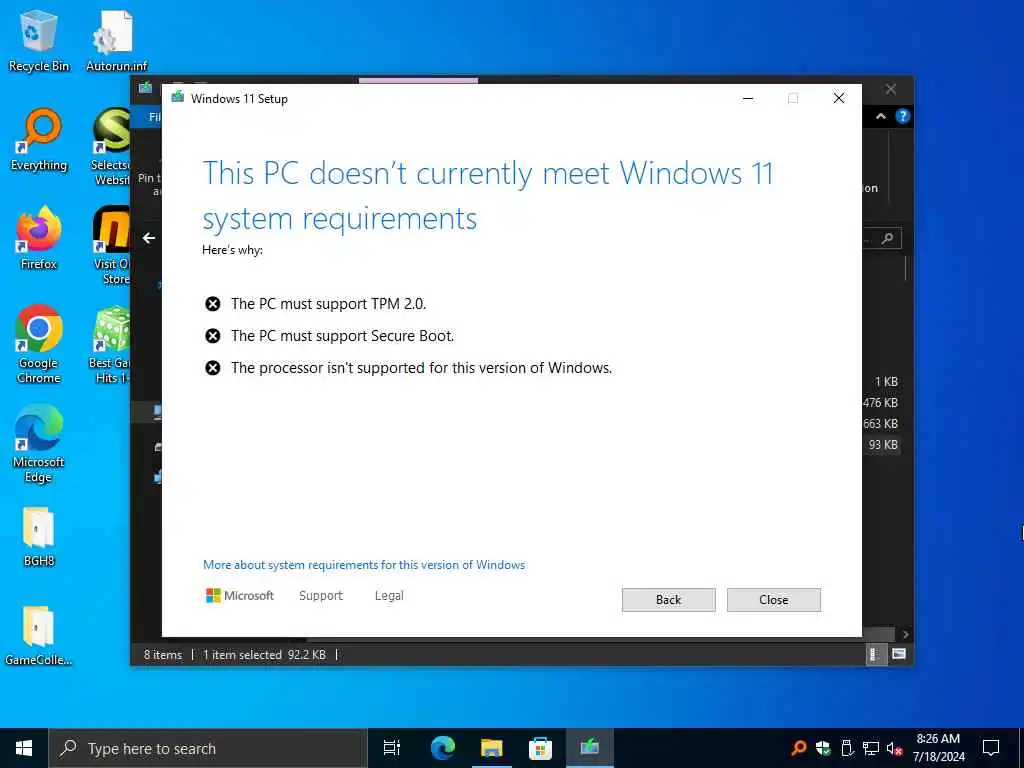The width and height of the screenshot is (1024, 768).
Task: Click the File Explorer search magnifier icon
Action: [x=887, y=239]
